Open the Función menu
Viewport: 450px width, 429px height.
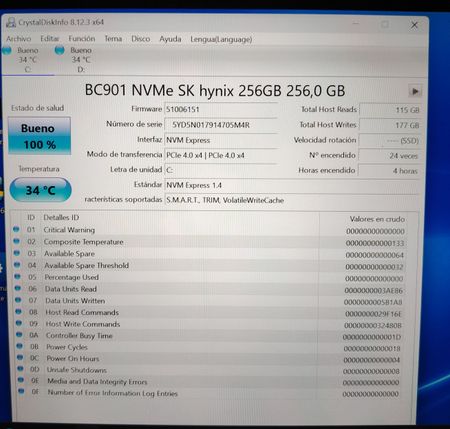point(82,39)
